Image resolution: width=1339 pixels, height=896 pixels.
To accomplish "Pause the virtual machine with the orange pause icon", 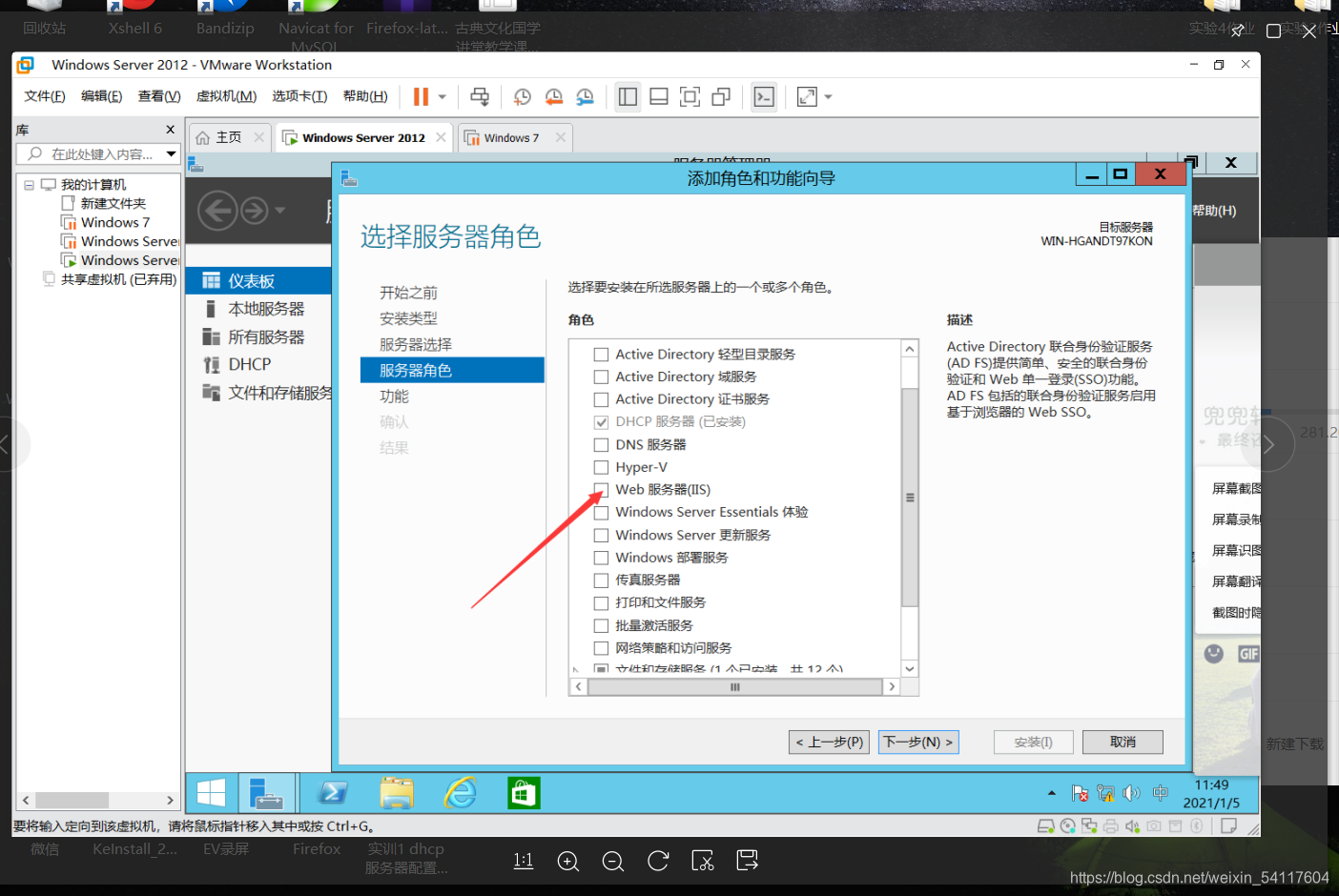I will coord(421,96).
